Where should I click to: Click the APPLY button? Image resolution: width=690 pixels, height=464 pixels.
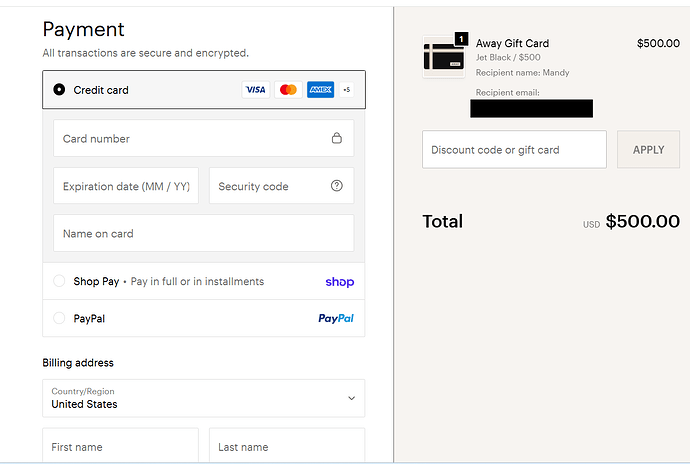[649, 150]
